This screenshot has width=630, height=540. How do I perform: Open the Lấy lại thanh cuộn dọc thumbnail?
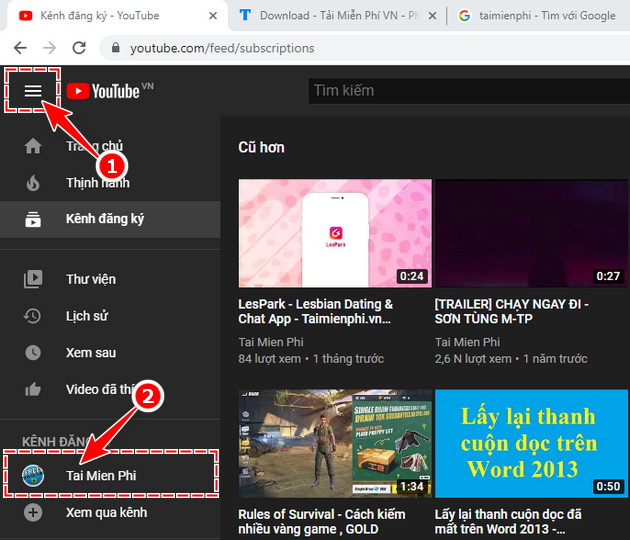(532, 444)
